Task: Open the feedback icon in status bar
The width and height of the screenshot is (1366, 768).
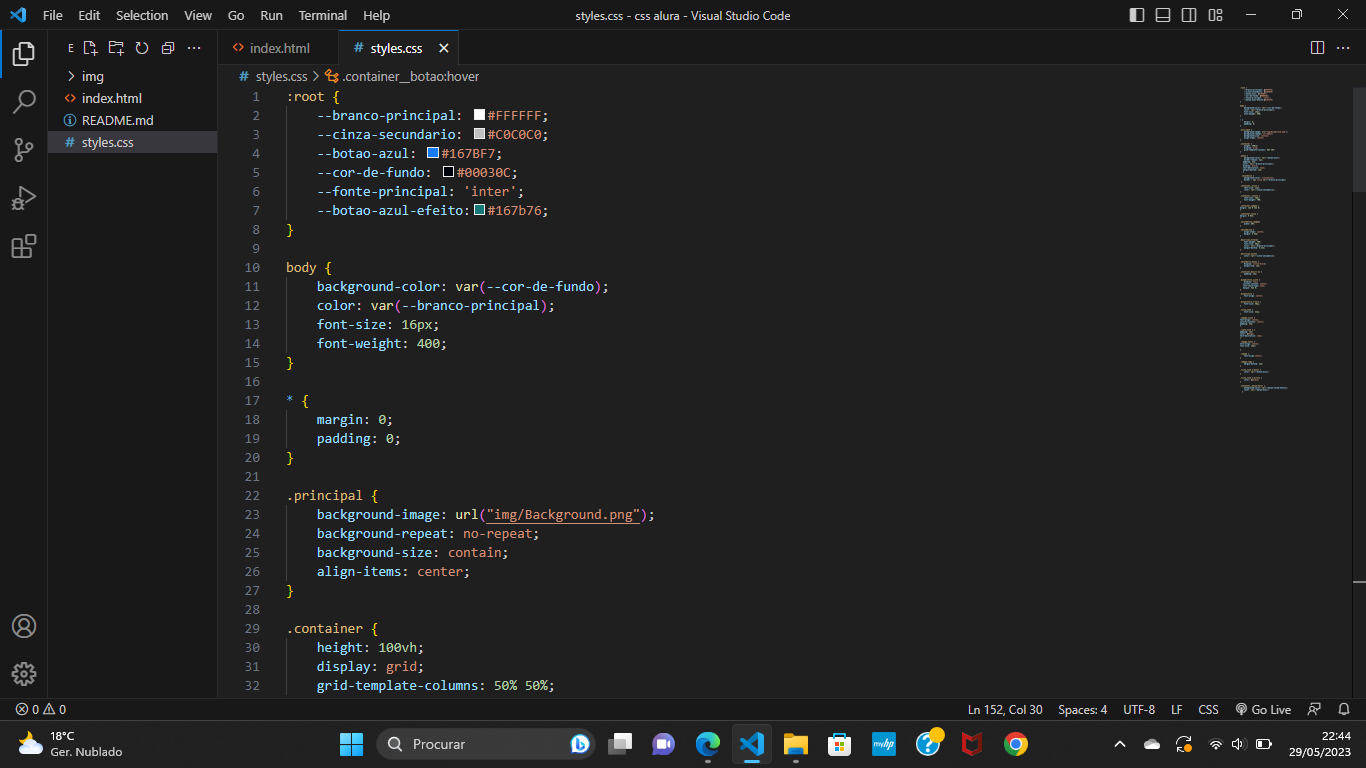Action: pos(1315,710)
